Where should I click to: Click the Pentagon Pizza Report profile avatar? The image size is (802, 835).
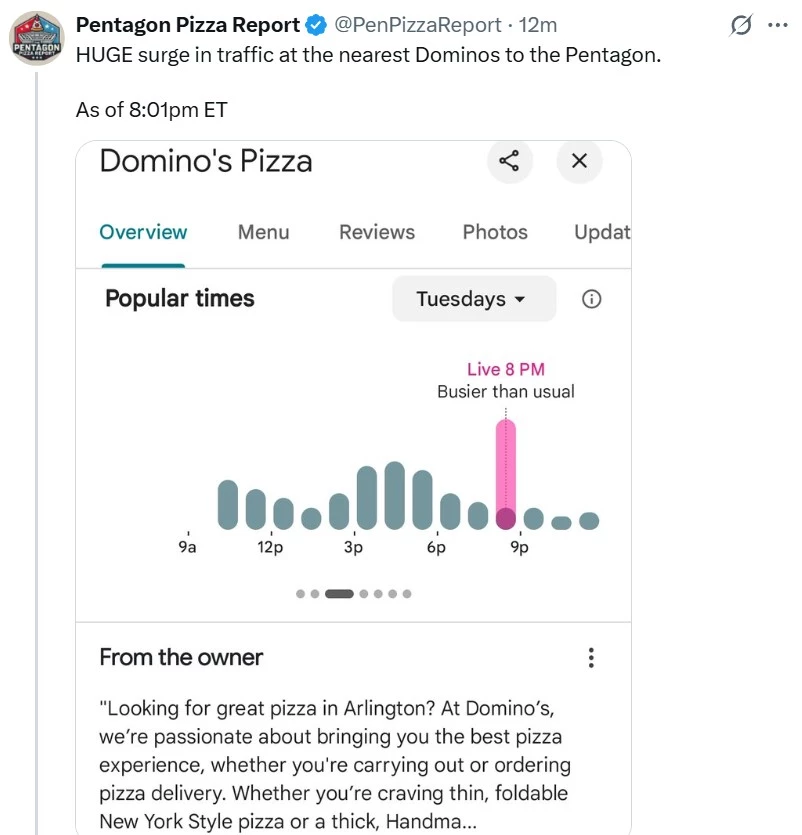point(37,38)
